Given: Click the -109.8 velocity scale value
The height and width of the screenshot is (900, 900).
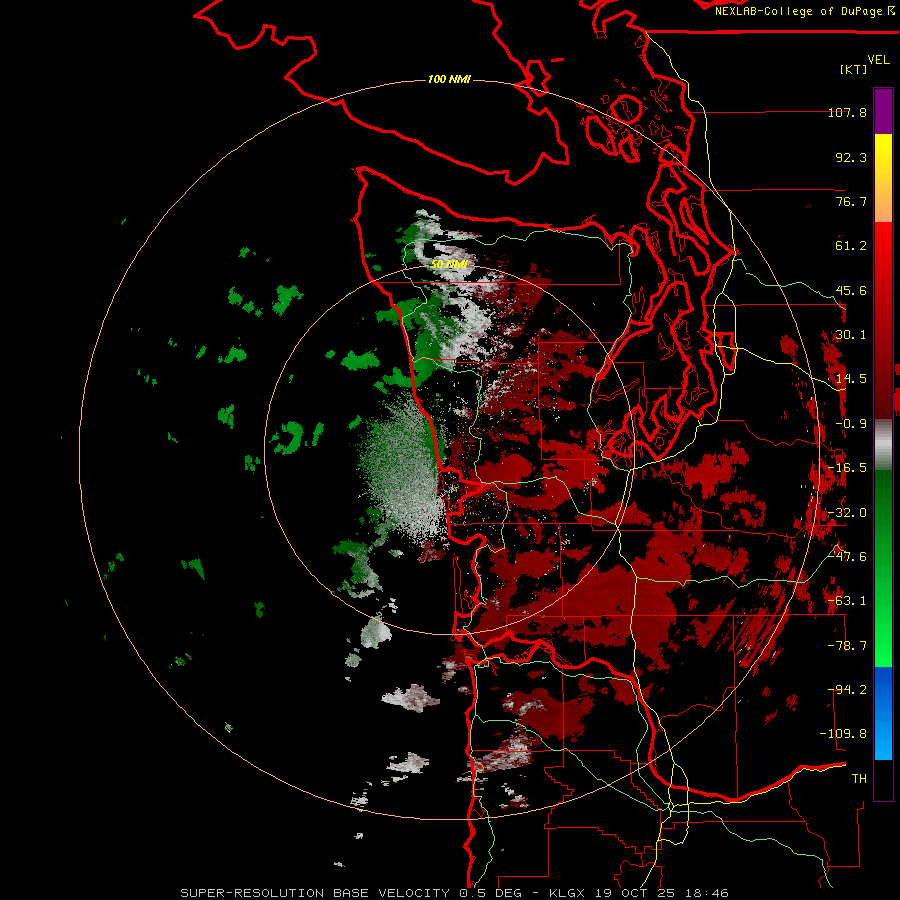Looking at the screenshot, I should click(843, 734).
